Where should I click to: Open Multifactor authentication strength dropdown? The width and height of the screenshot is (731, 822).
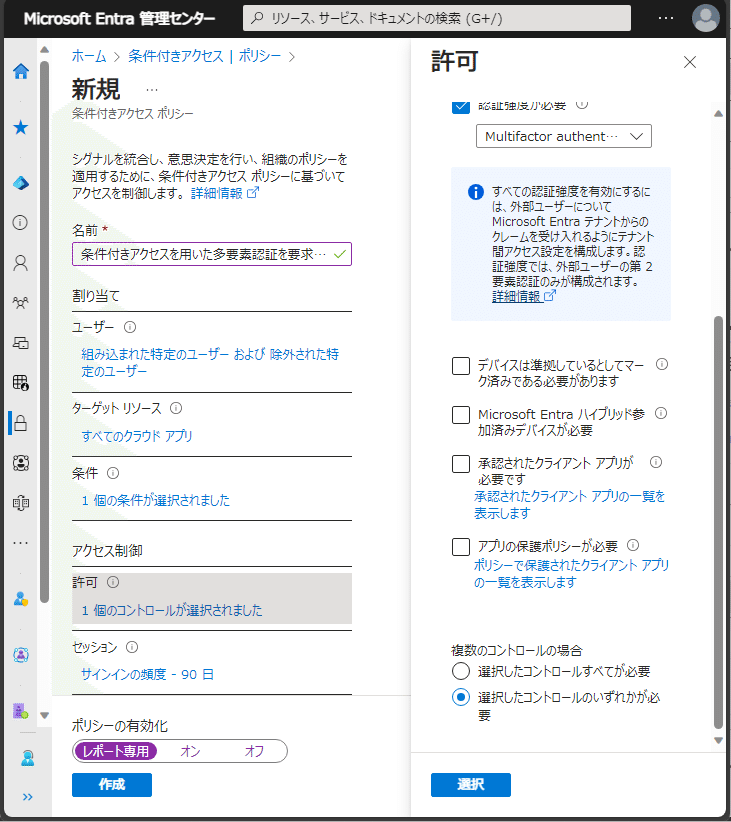pos(564,136)
